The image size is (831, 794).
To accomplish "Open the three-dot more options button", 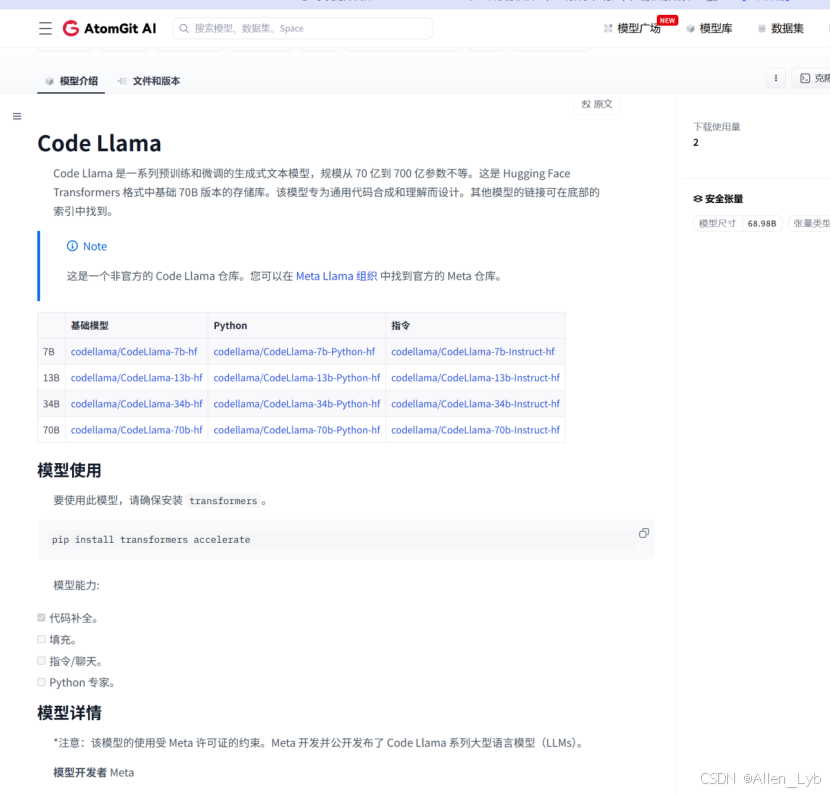I will (x=776, y=78).
